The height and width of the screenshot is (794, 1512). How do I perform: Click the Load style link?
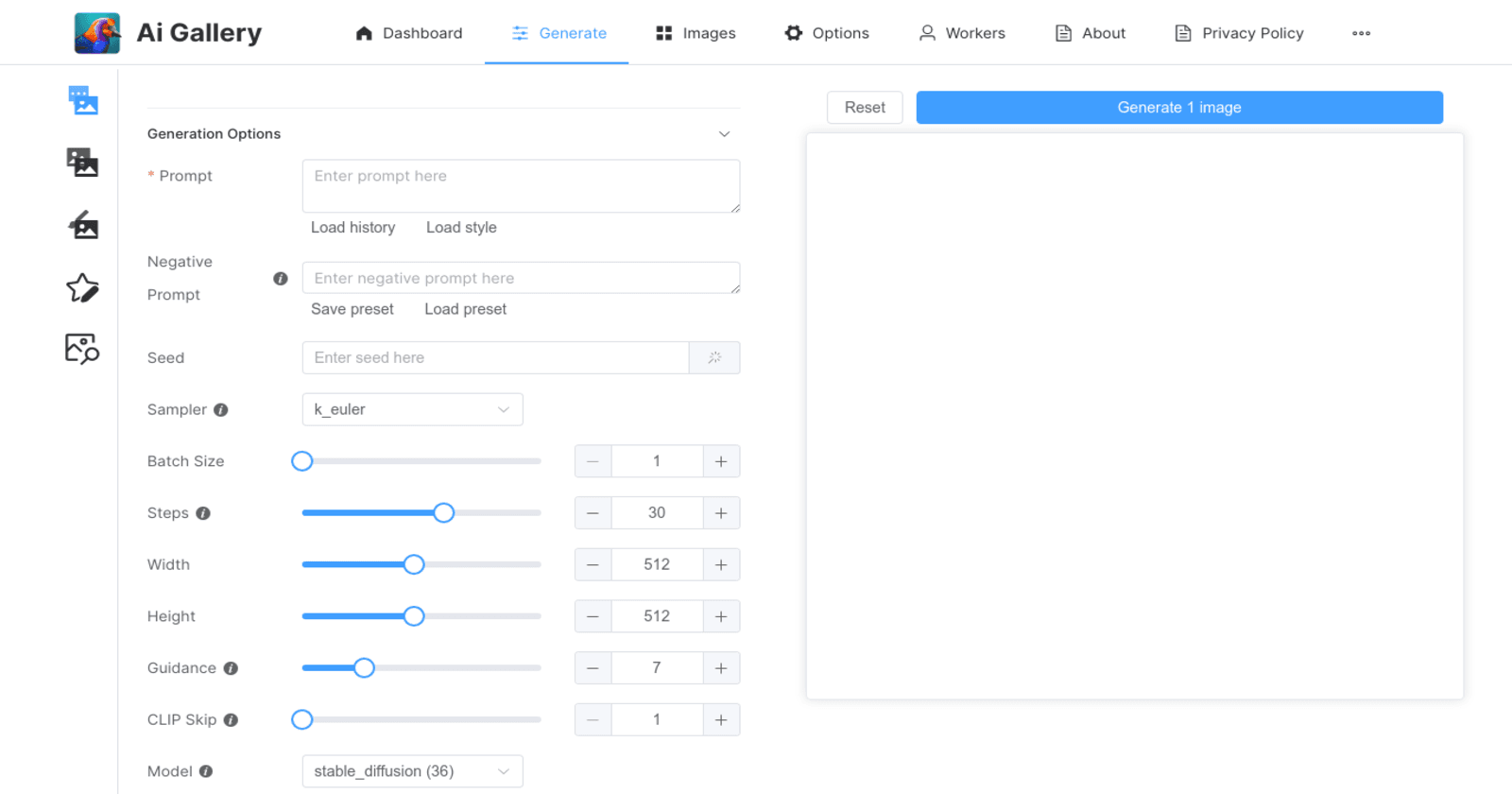pyautogui.click(x=461, y=228)
